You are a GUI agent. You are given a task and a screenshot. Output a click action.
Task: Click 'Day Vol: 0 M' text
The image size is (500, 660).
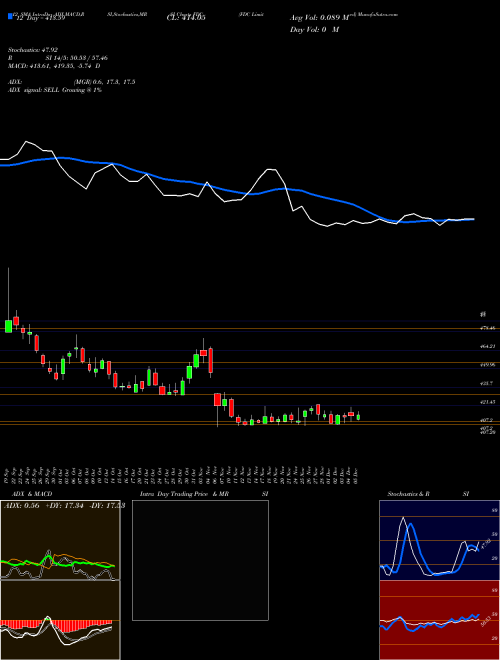point(314,30)
